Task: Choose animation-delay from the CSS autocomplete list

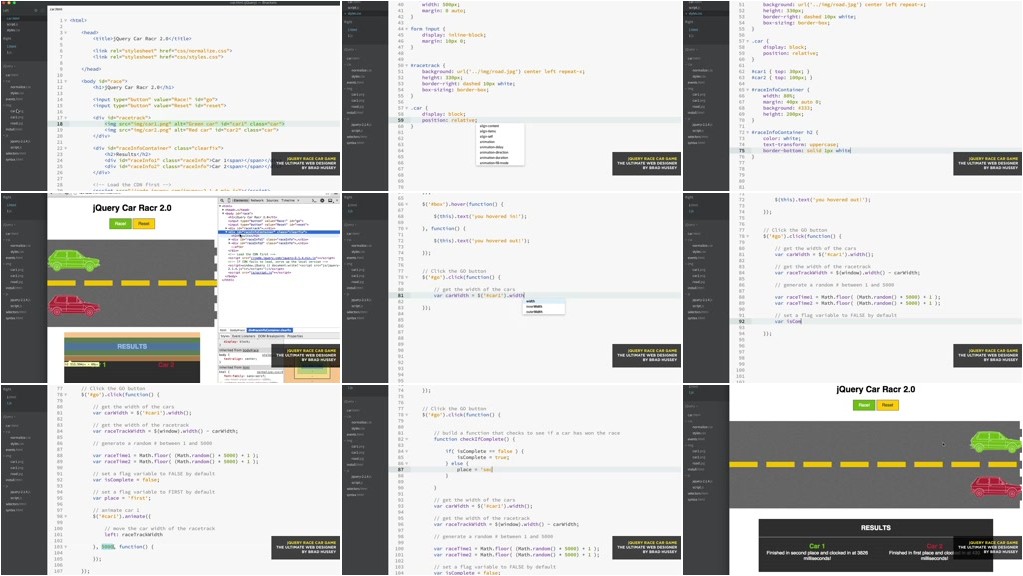Action: [x=491, y=147]
